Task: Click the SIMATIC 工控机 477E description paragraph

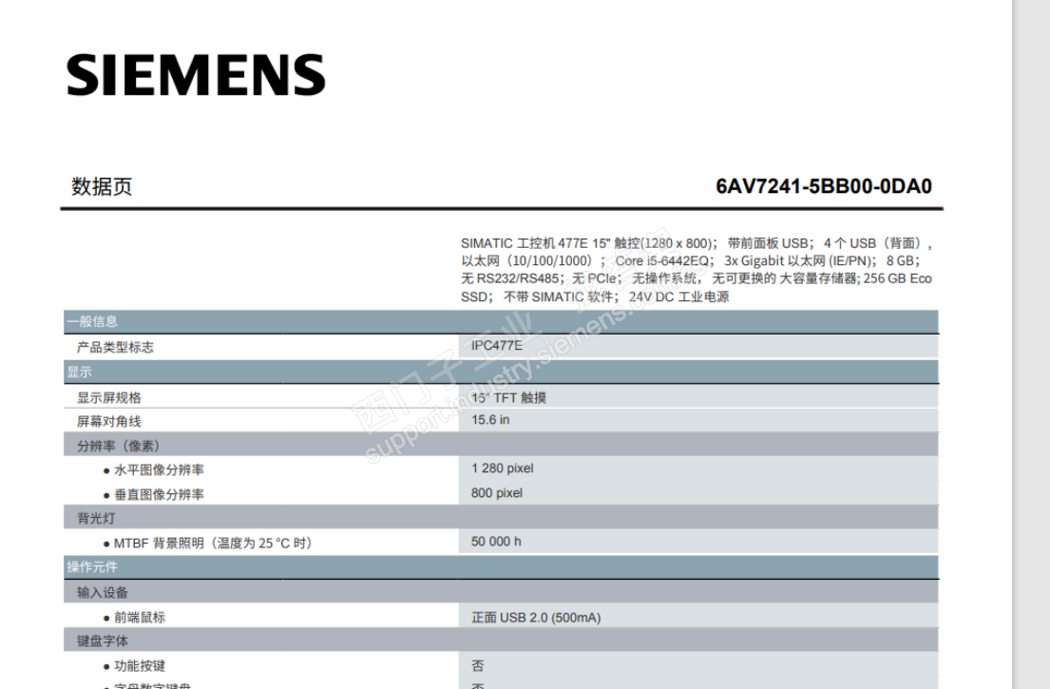Action: click(x=696, y=270)
